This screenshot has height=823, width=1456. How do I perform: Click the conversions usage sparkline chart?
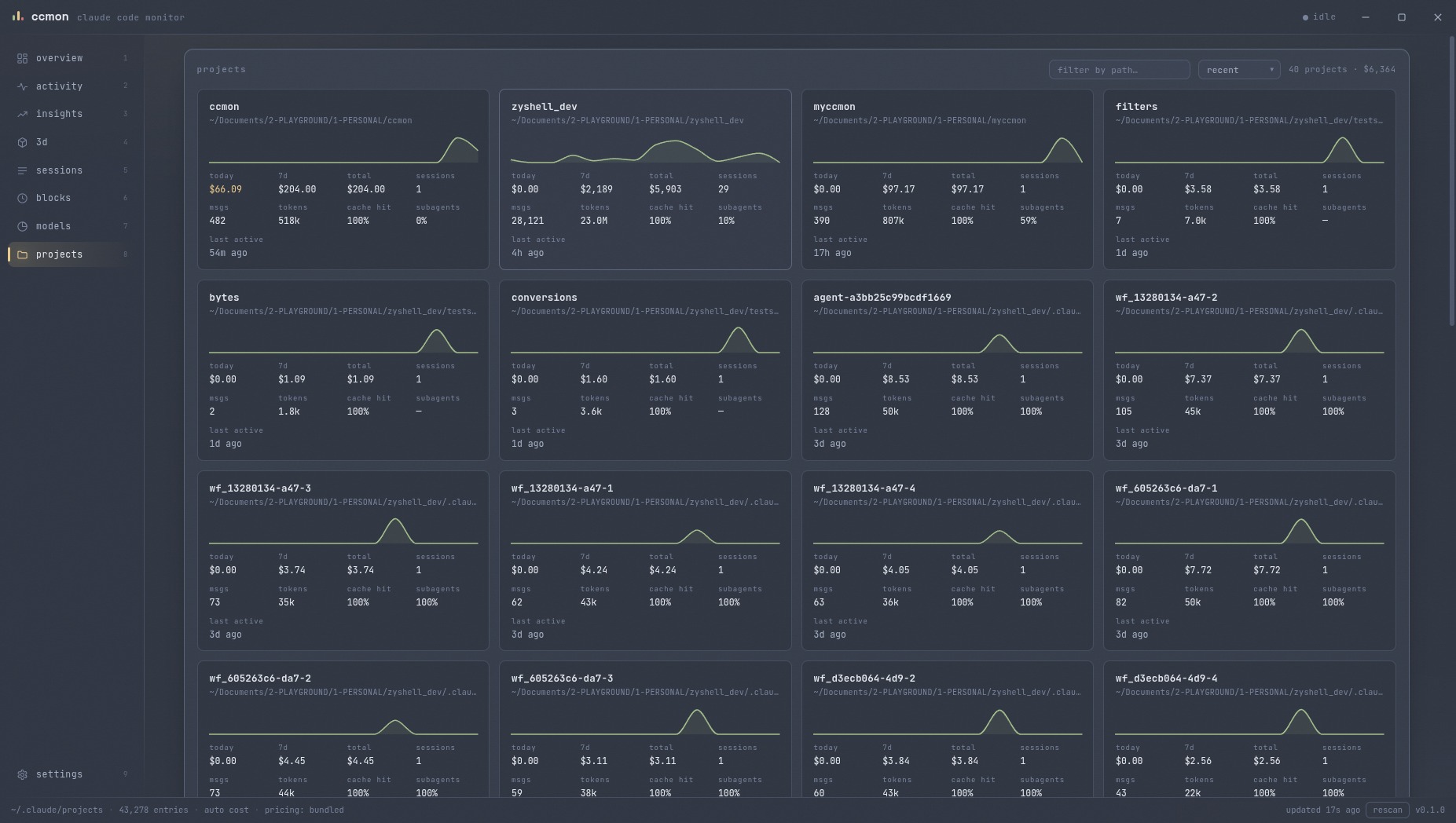coord(645,339)
